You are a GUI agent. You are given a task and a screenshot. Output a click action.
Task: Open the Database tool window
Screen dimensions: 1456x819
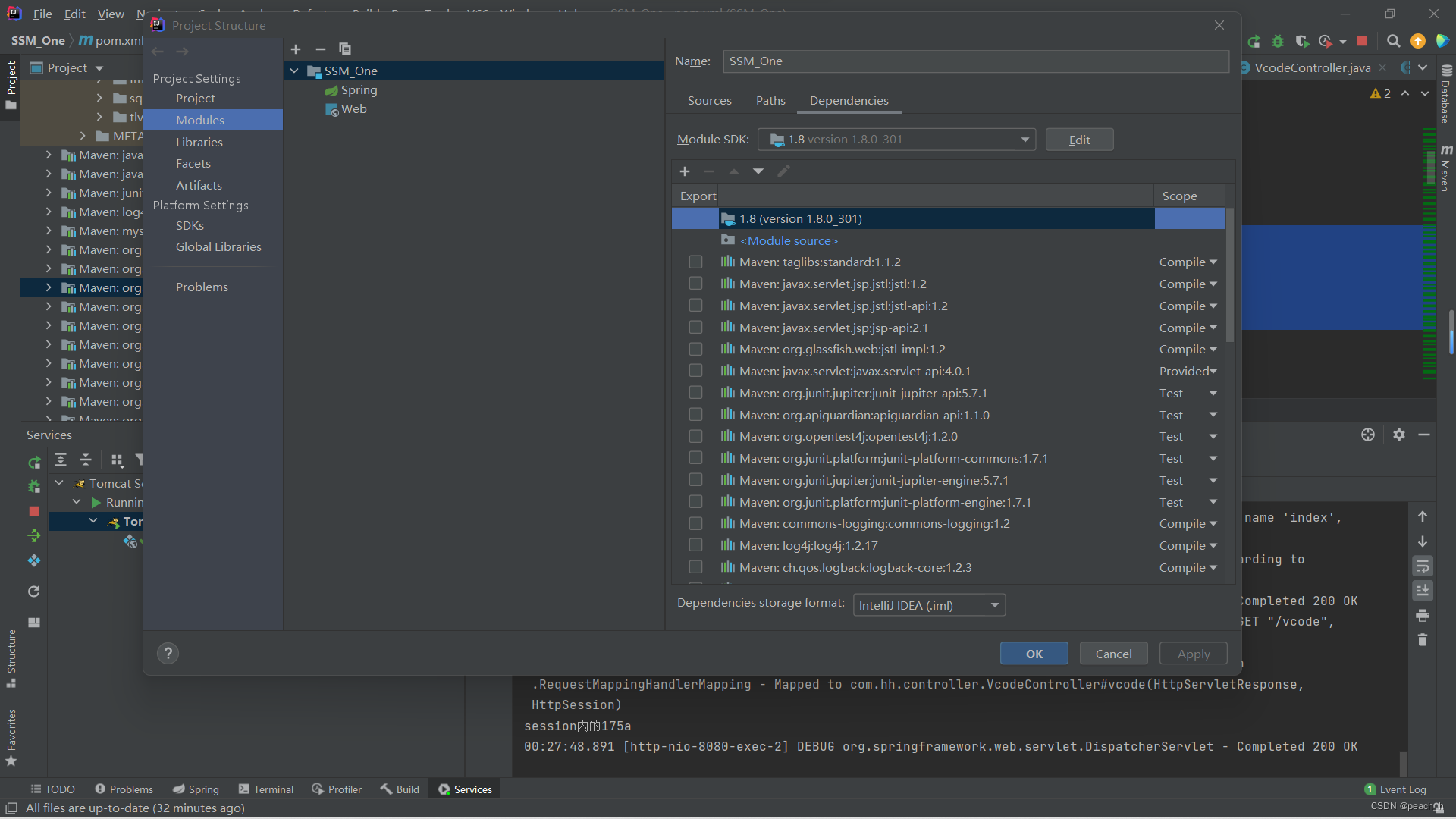(x=1446, y=94)
